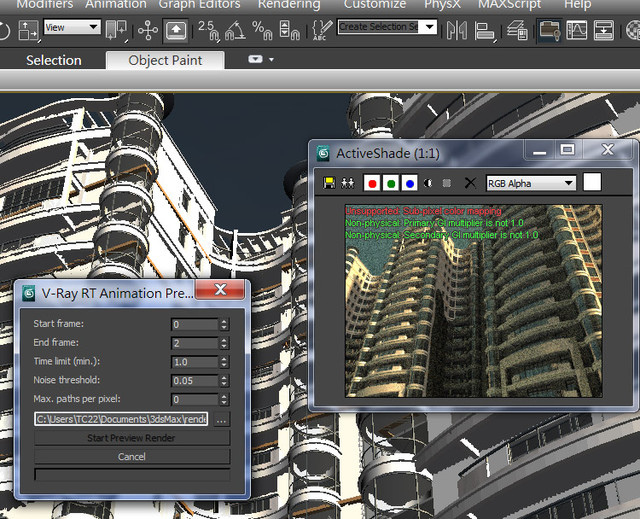Screen dimensions: 640x519
Task: Toggle the Spinner Snap icon
Action: pos(289,31)
